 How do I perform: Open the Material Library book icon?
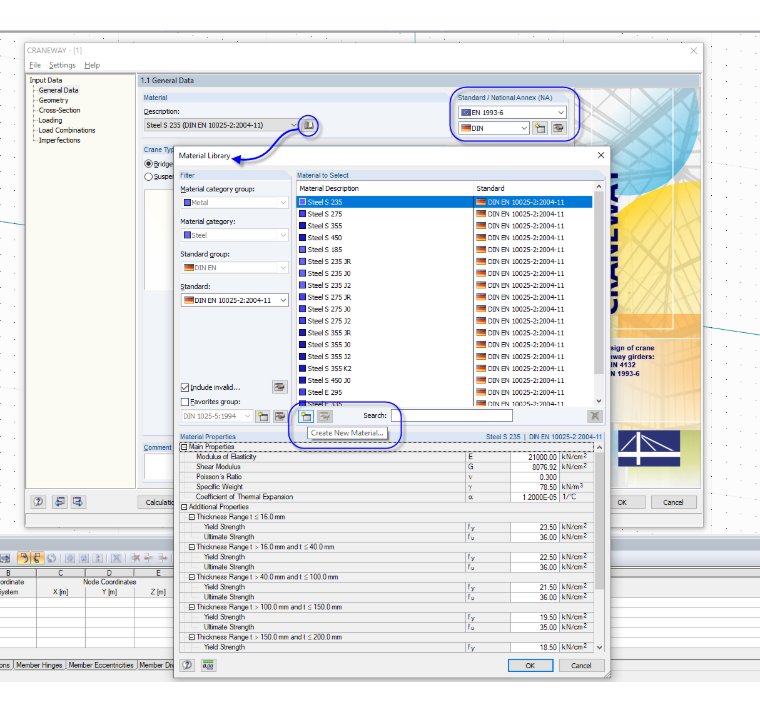coord(308,126)
